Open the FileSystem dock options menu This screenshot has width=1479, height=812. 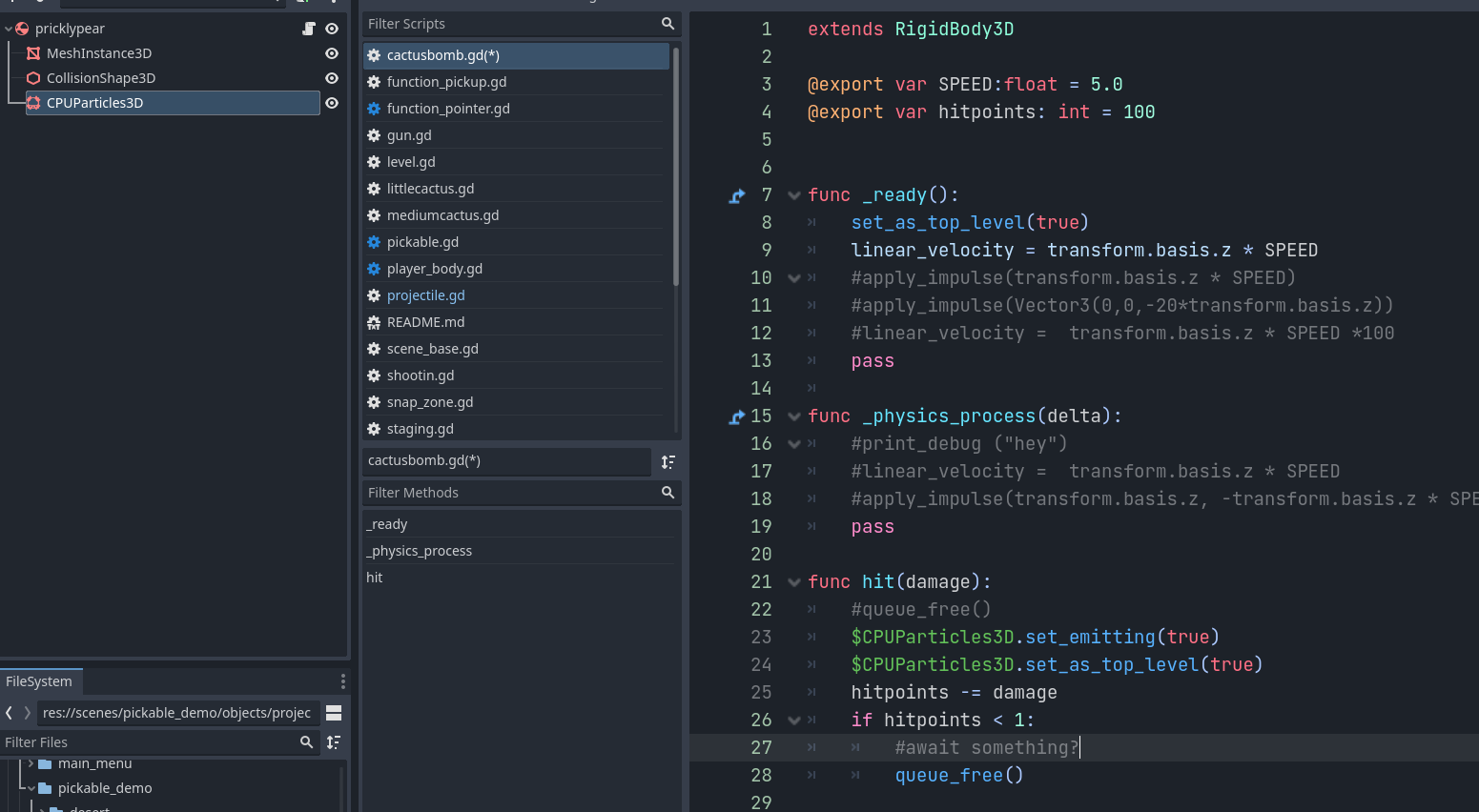343,681
